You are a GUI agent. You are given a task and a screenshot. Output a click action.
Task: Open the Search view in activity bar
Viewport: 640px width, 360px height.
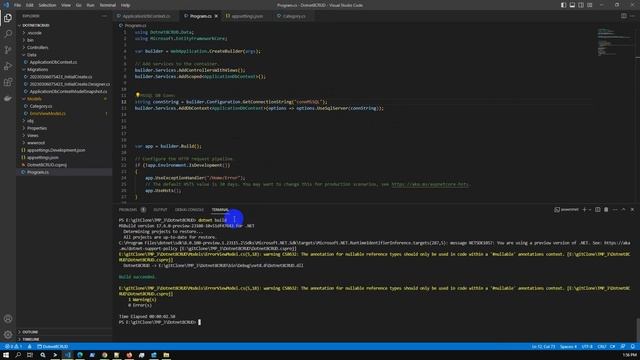(x=8, y=34)
